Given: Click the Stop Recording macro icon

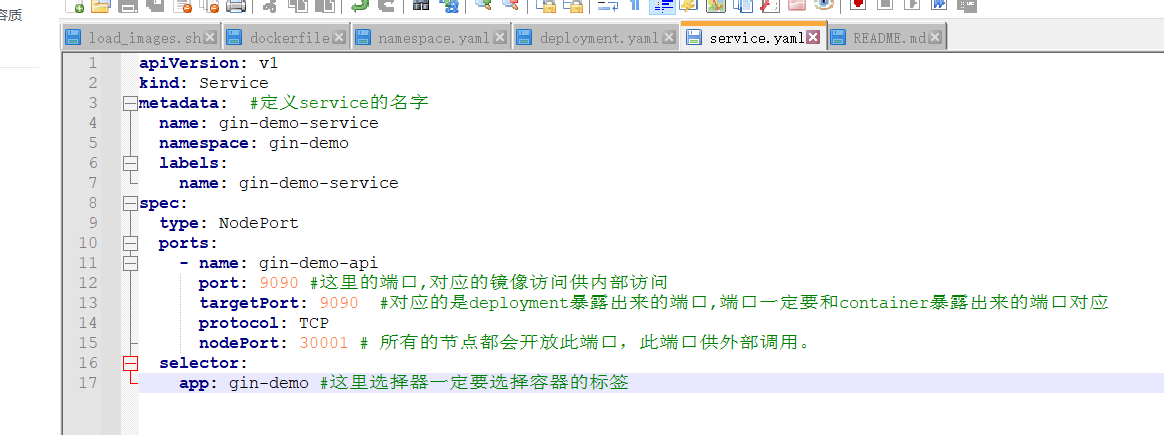Looking at the screenshot, I should point(885,6).
